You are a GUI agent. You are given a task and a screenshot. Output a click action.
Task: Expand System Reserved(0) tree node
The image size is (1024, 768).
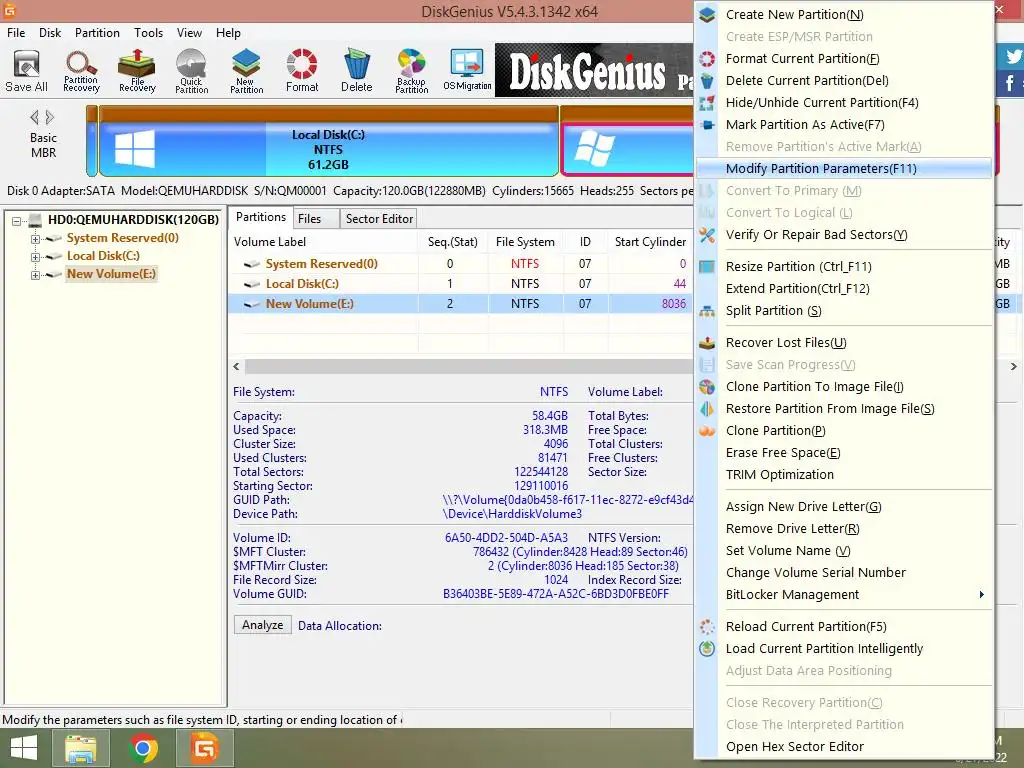(x=35, y=239)
